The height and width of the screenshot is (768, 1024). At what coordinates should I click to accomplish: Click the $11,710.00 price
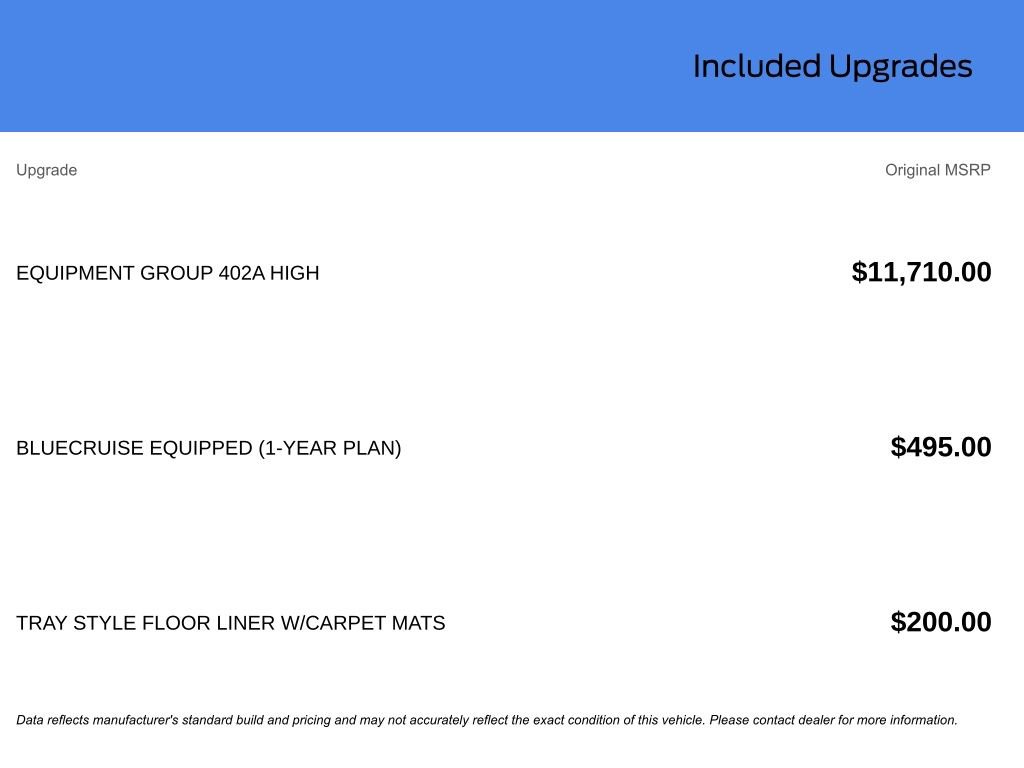pyautogui.click(x=921, y=272)
